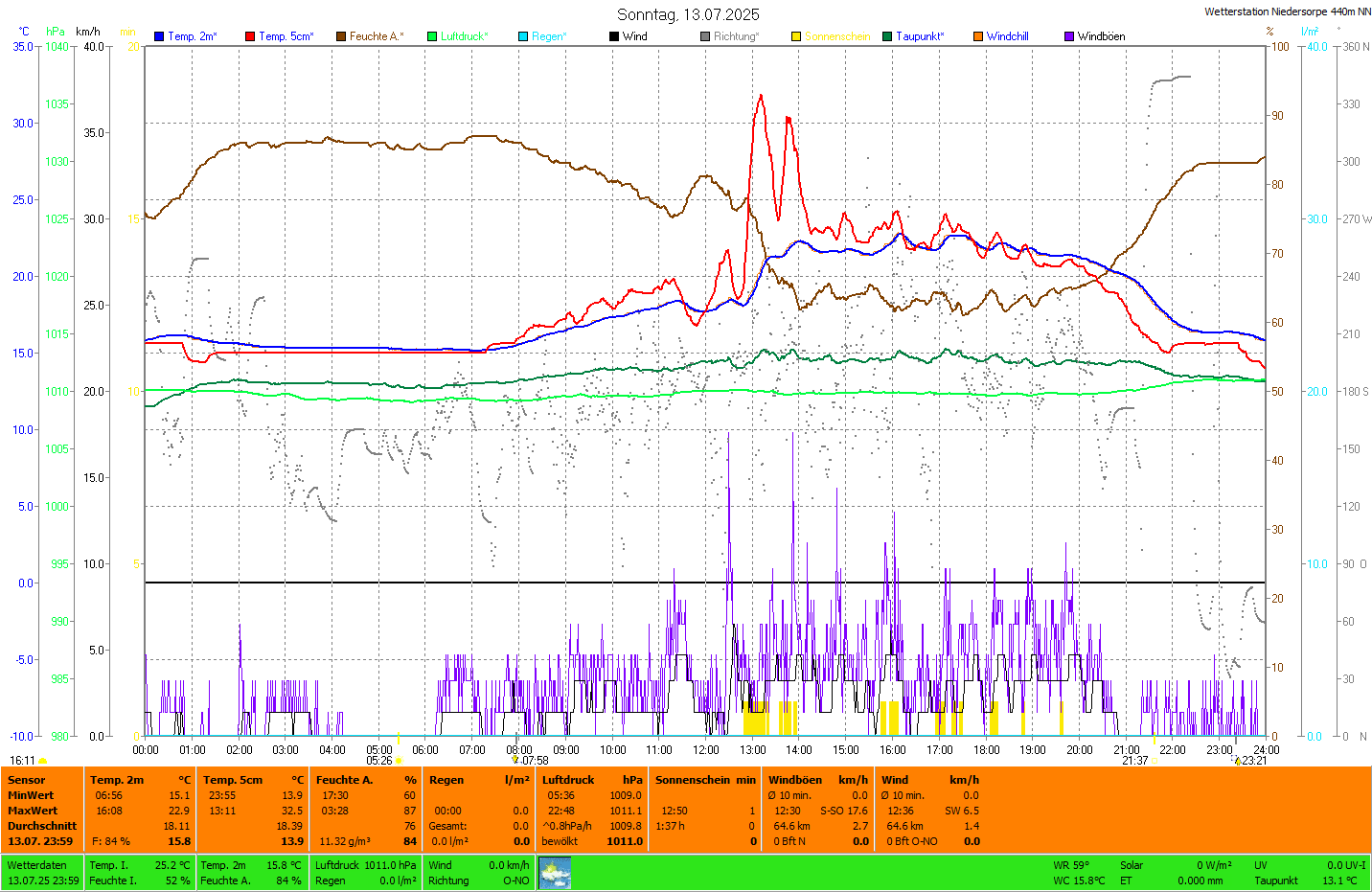Click the Sonntag, 13.07.2025 title

[688, 14]
